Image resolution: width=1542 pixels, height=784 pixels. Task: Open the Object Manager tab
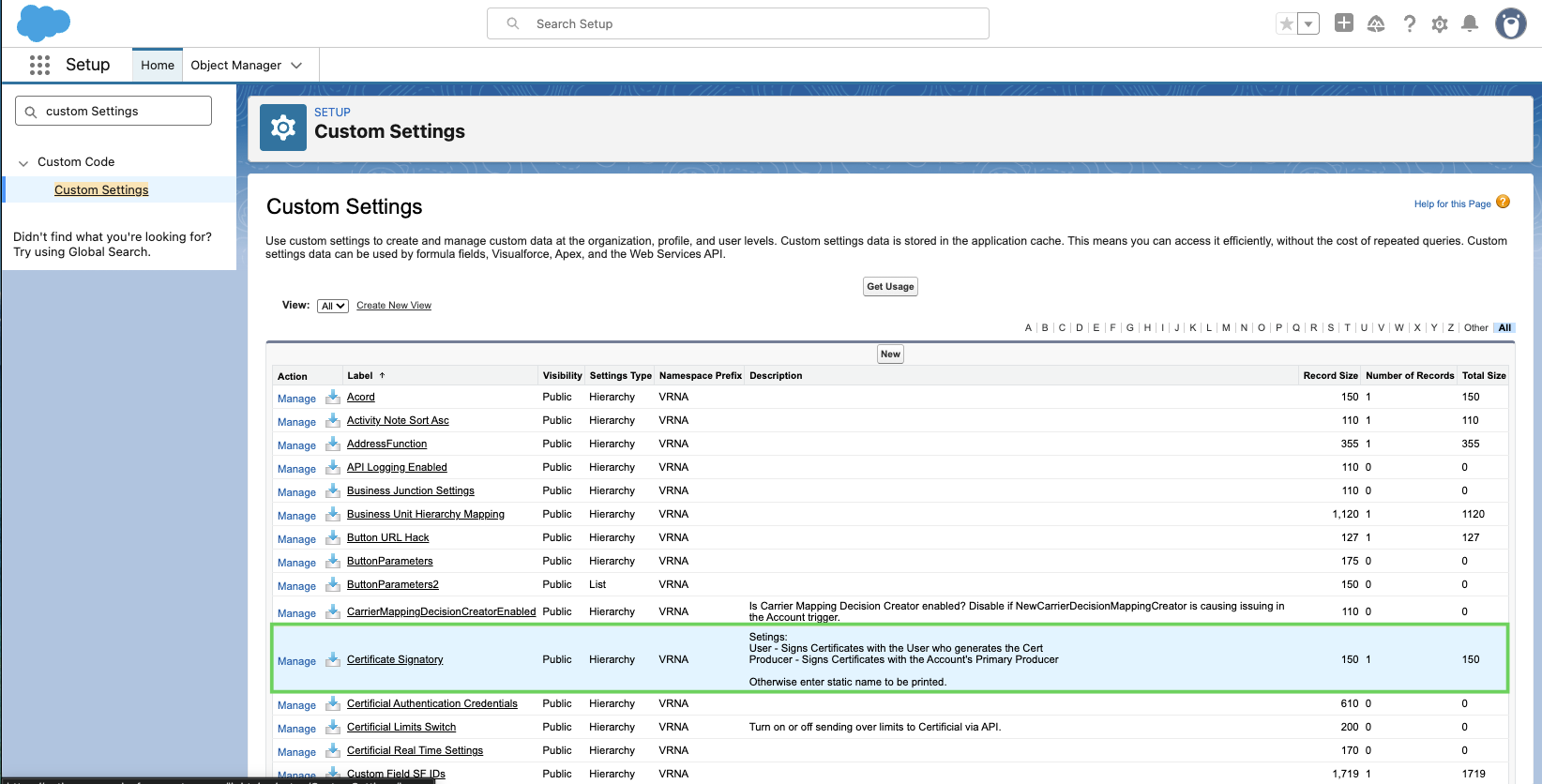tap(235, 66)
